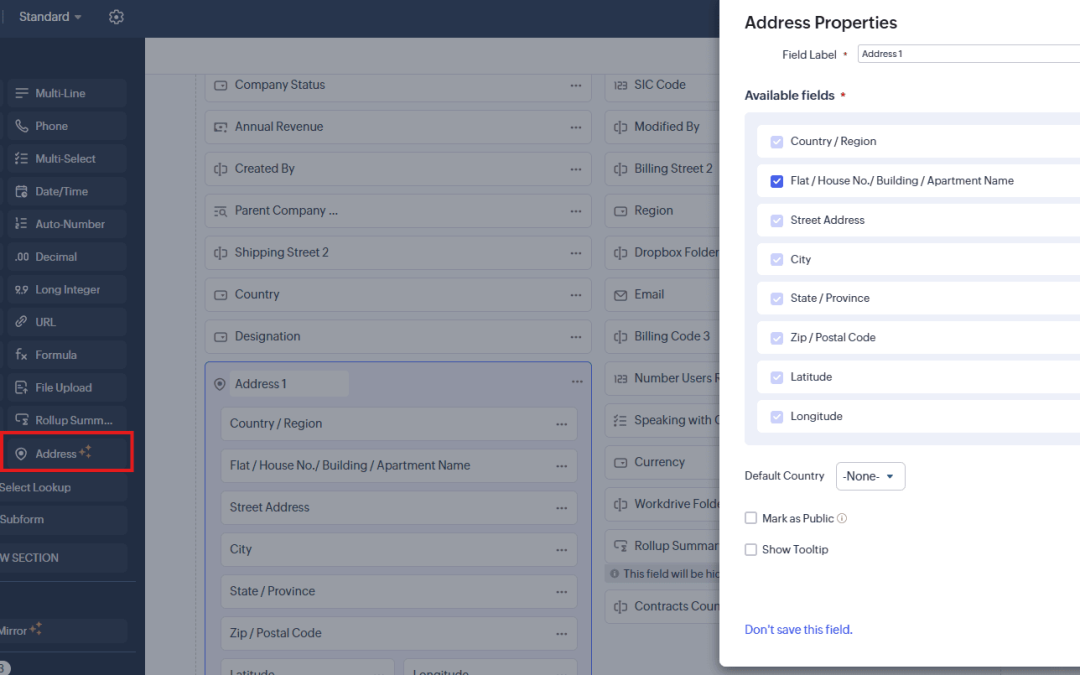The width and height of the screenshot is (1080, 675).
Task: Select the File Upload field type
Action: [x=67, y=388]
